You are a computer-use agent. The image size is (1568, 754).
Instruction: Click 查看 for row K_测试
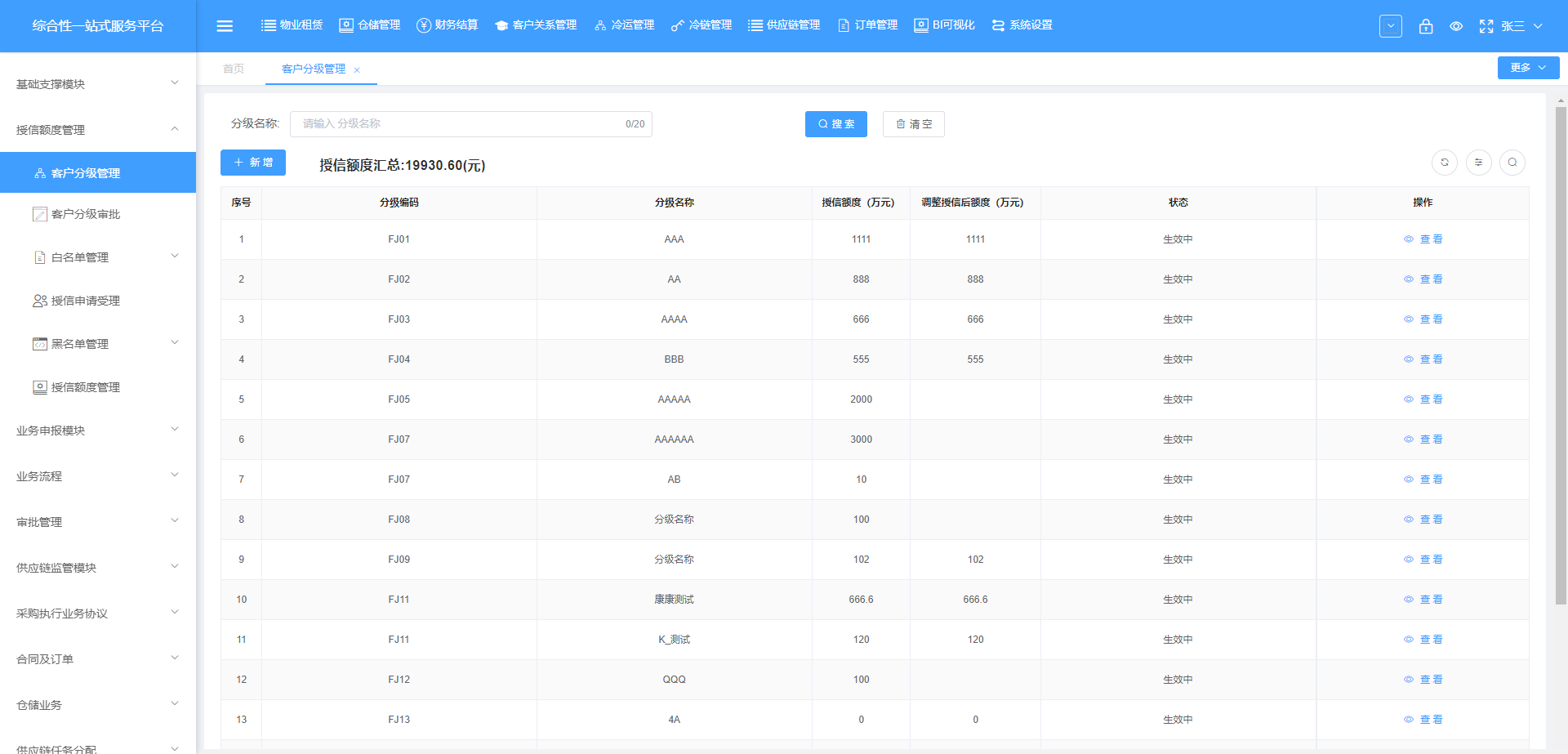(1423, 640)
